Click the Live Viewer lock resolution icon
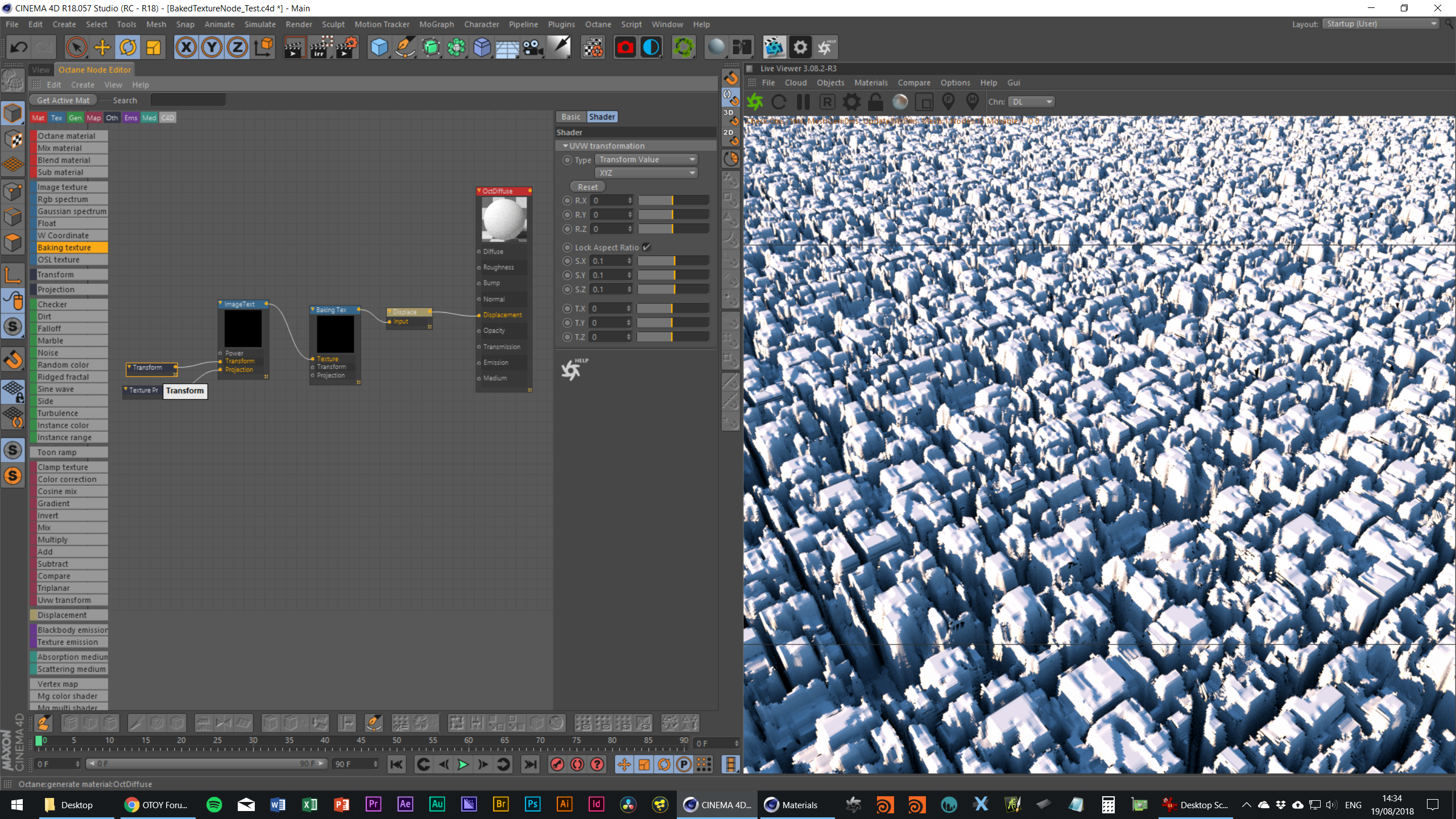The height and width of the screenshot is (819, 1456). pyautogui.click(x=875, y=102)
